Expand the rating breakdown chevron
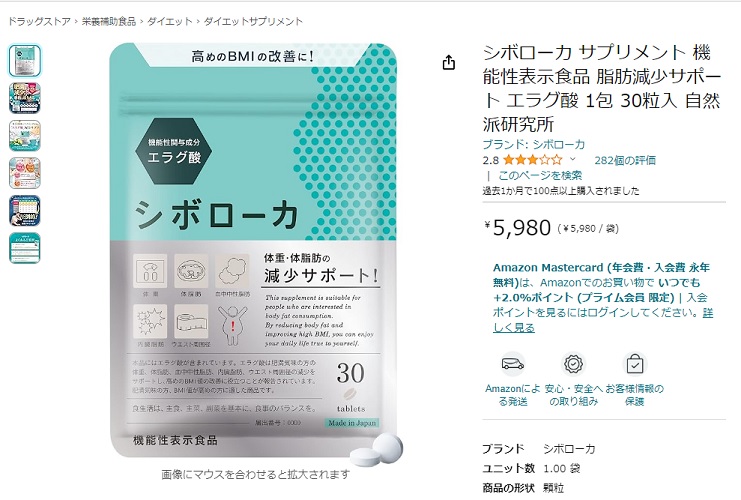 pyautogui.click(x=573, y=159)
